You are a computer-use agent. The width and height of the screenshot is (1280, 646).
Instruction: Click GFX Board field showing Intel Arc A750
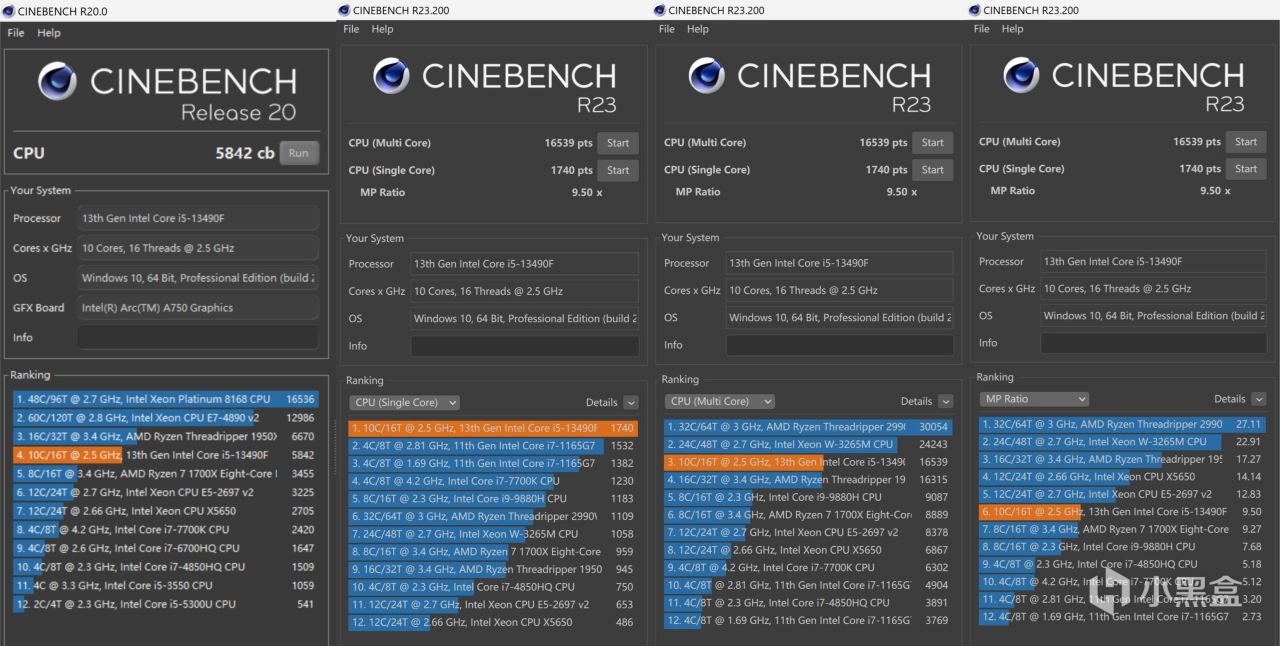click(x=197, y=308)
